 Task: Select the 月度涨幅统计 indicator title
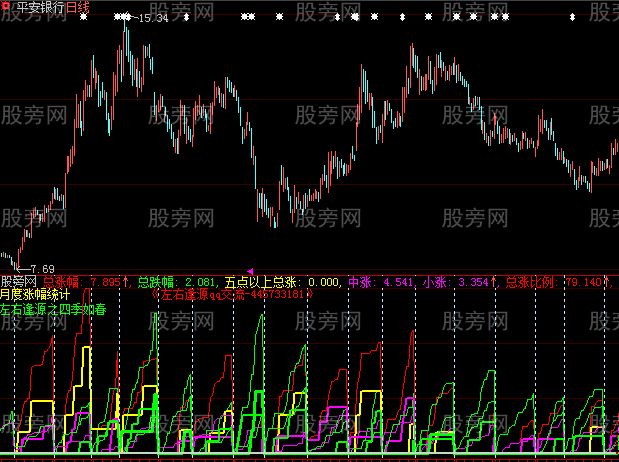(35, 295)
